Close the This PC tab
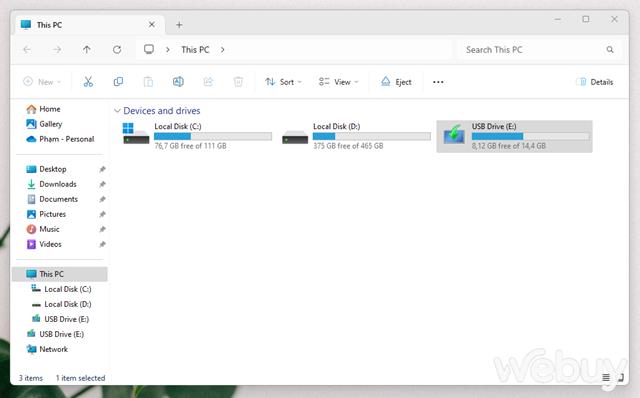The width and height of the screenshot is (640, 398). coord(151,24)
